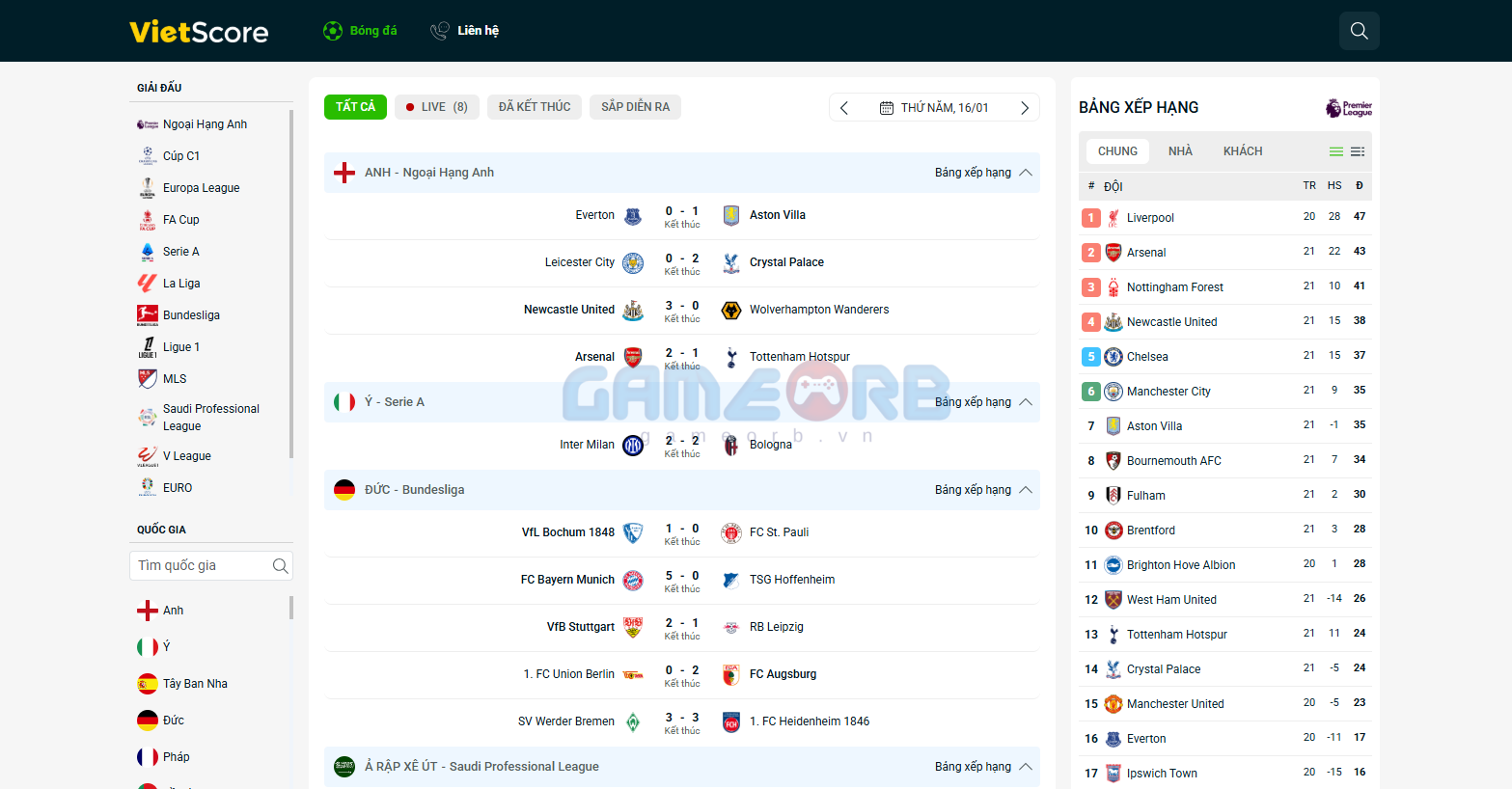
Task: Select the ĐÃ KẾT THÚC filter tab
Action: click(x=535, y=107)
